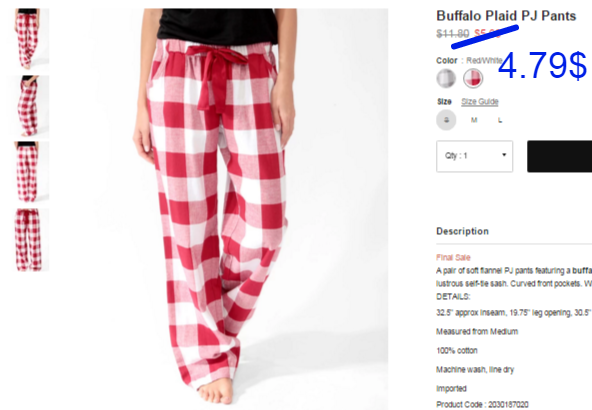Select size L

500,120
